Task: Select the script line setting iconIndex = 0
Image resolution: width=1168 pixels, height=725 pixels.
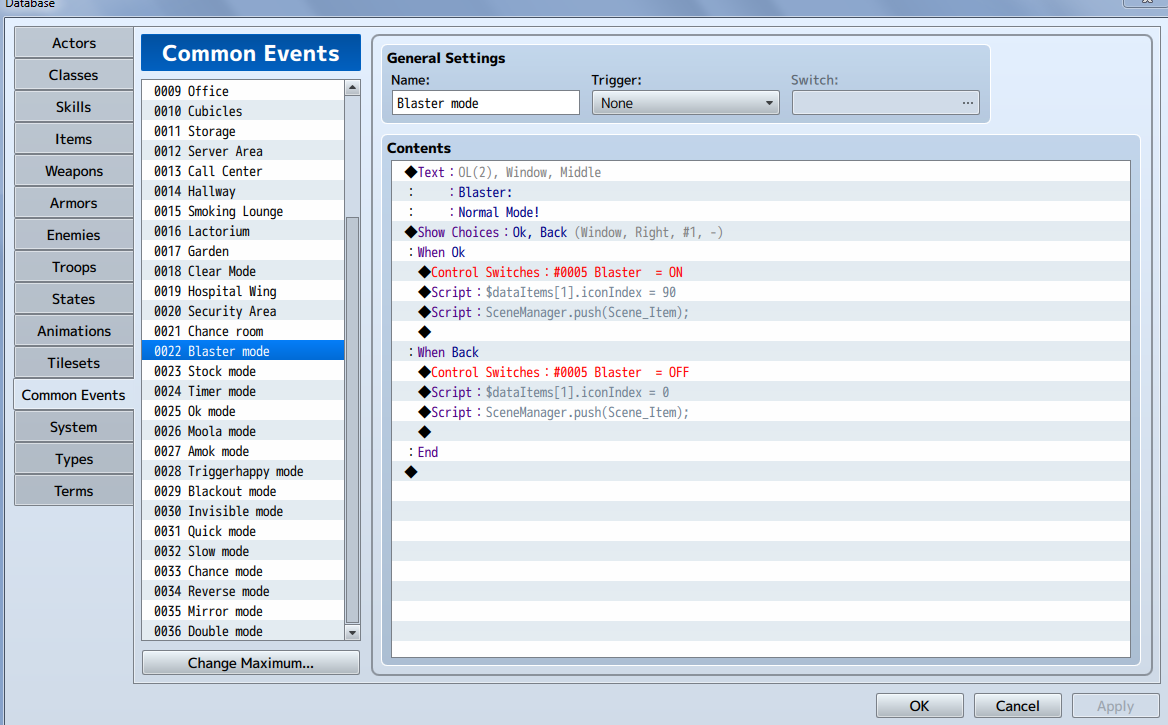Action: 761,393
